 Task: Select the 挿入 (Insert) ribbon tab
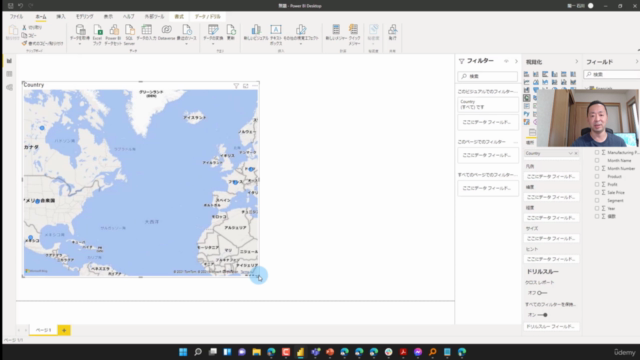(x=61, y=17)
